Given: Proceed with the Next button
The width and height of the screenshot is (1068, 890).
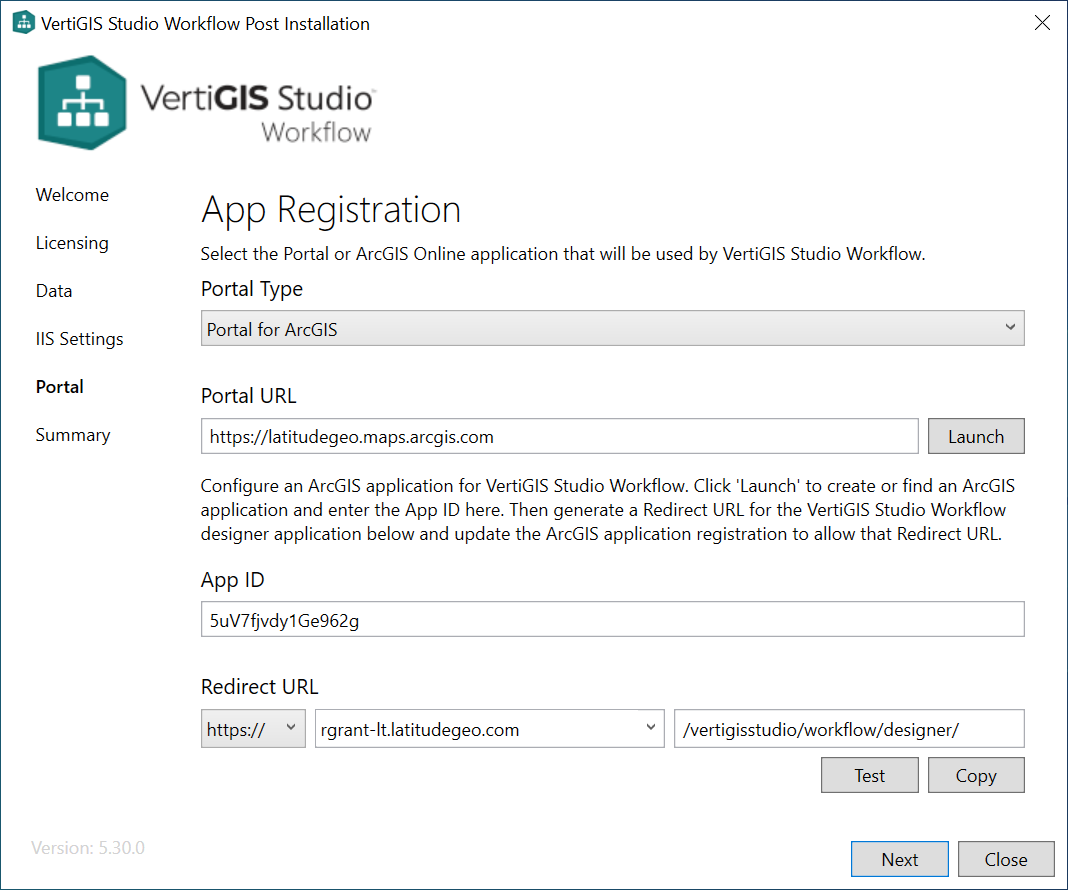Looking at the screenshot, I should 899,859.
